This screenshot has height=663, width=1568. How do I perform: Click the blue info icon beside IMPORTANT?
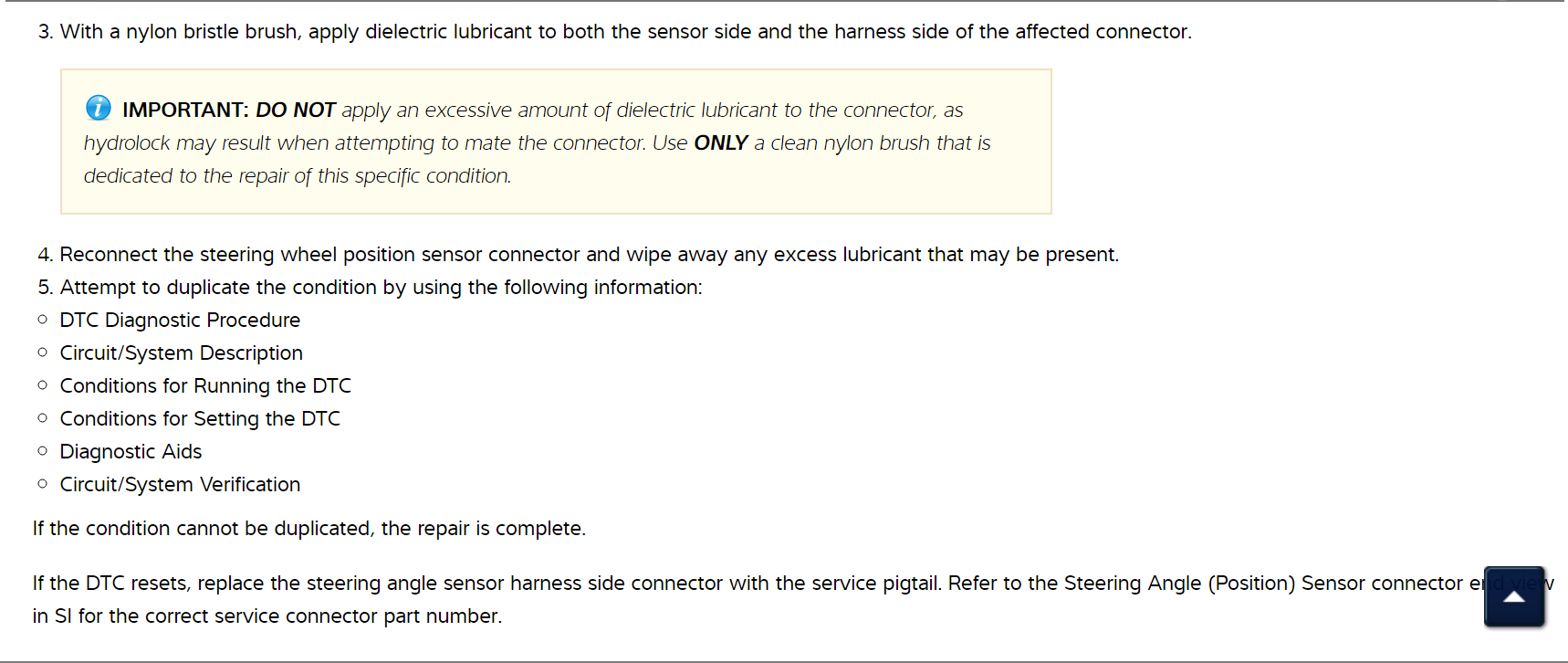tap(98, 108)
